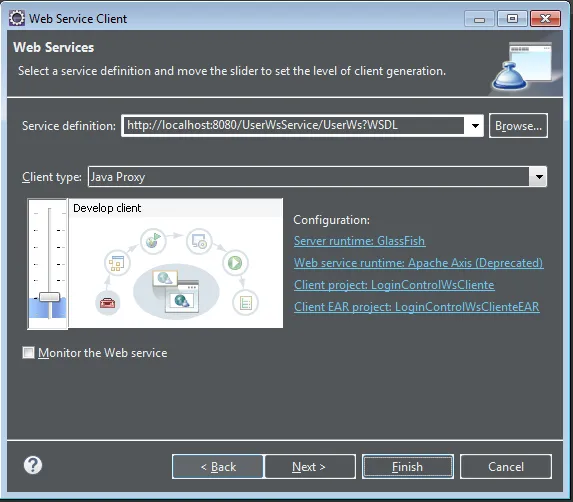573x502 pixels.
Task: Click the Client EAR project link
Action: click(x=417, y=307)
